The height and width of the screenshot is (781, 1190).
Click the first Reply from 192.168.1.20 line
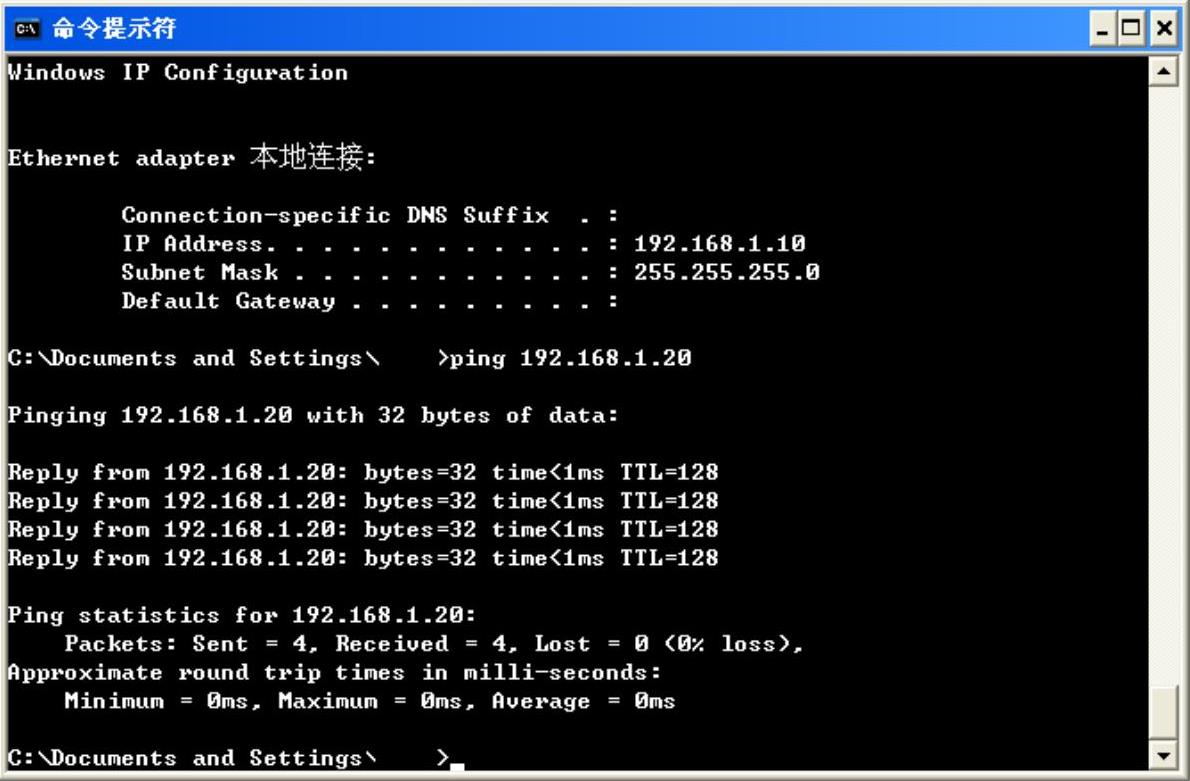[363, 472]
